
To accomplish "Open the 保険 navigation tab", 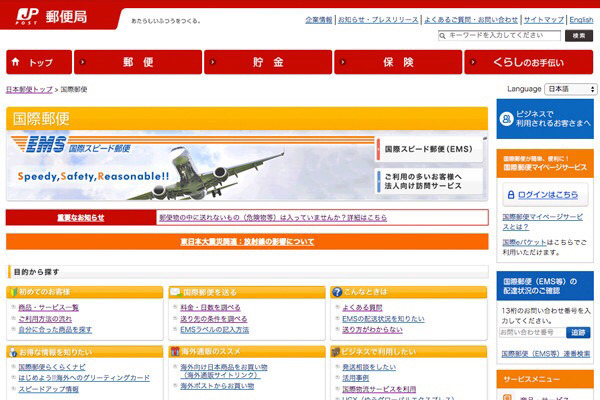I will pyautogui.click(x=398, y=62).
